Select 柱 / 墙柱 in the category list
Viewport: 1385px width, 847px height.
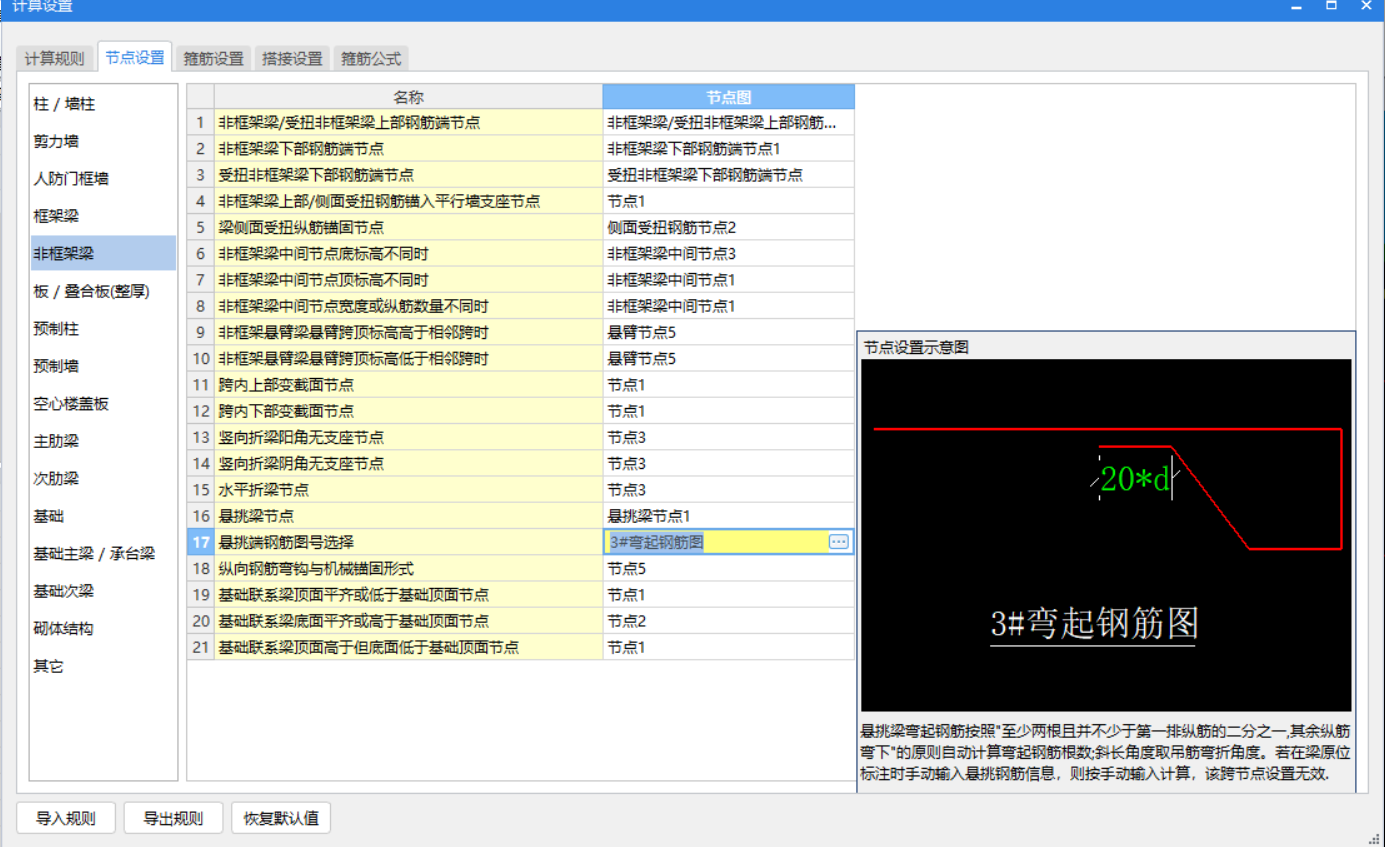tap(103, 104)
